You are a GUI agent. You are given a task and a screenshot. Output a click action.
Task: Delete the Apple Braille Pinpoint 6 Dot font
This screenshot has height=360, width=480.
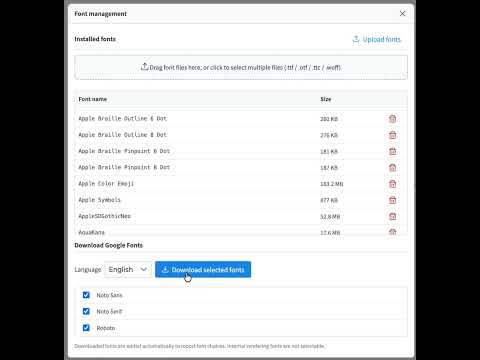pos(392,151)
